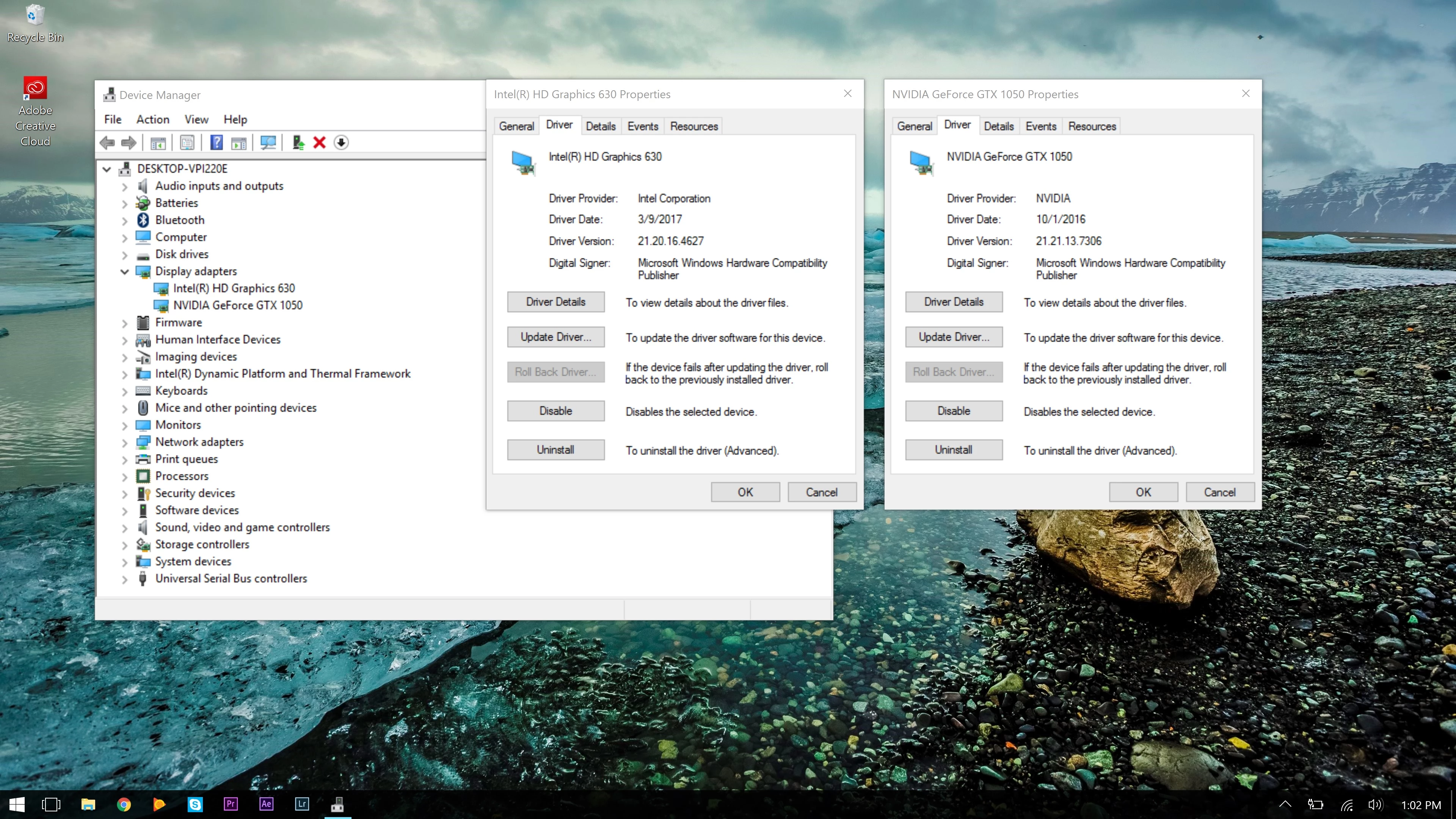Click Show/Hide Console Tree toolbar icon
The width and height of the screenshot is (1456, 819).
[x=158, y=143]
